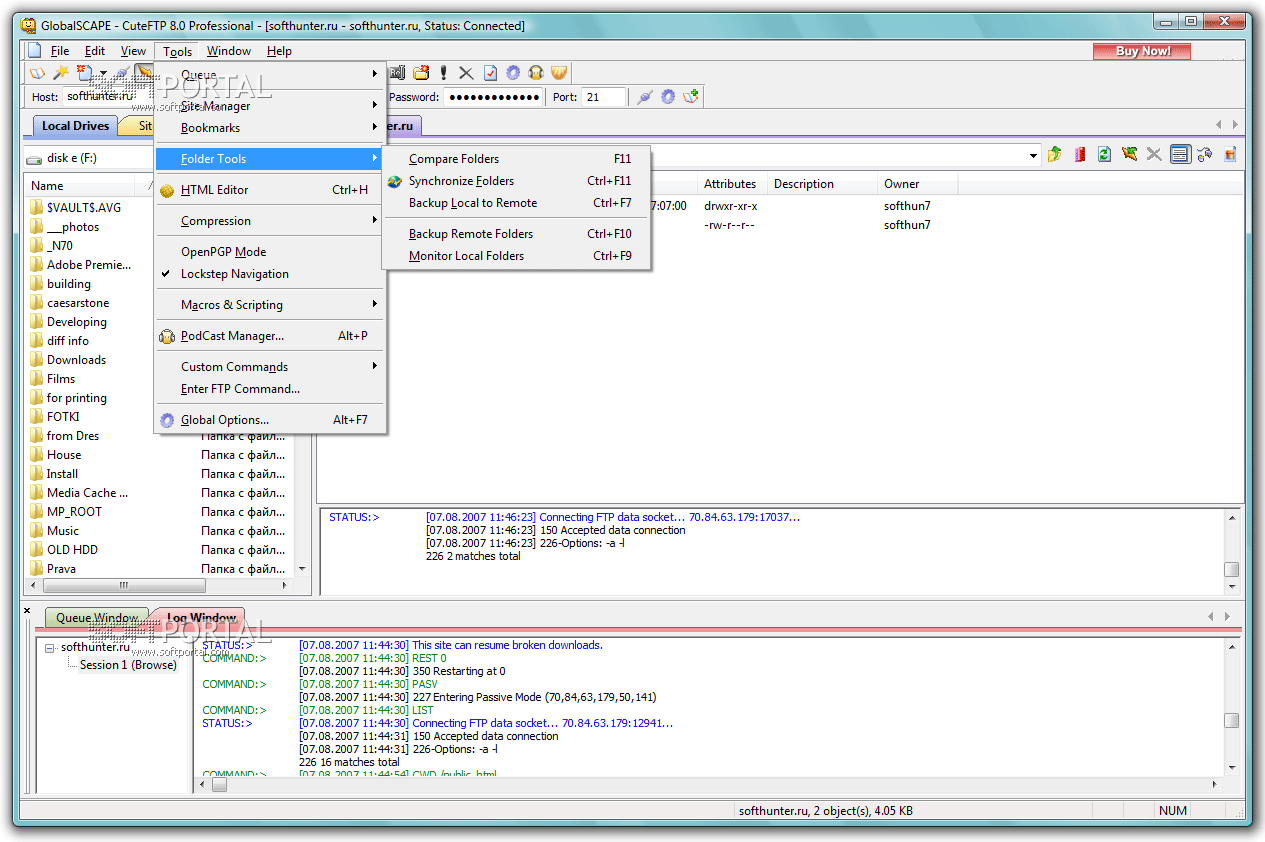Click the checkmark properties document icon
Viewport: 1265px width, 842px height.
(x=490, y=73)
